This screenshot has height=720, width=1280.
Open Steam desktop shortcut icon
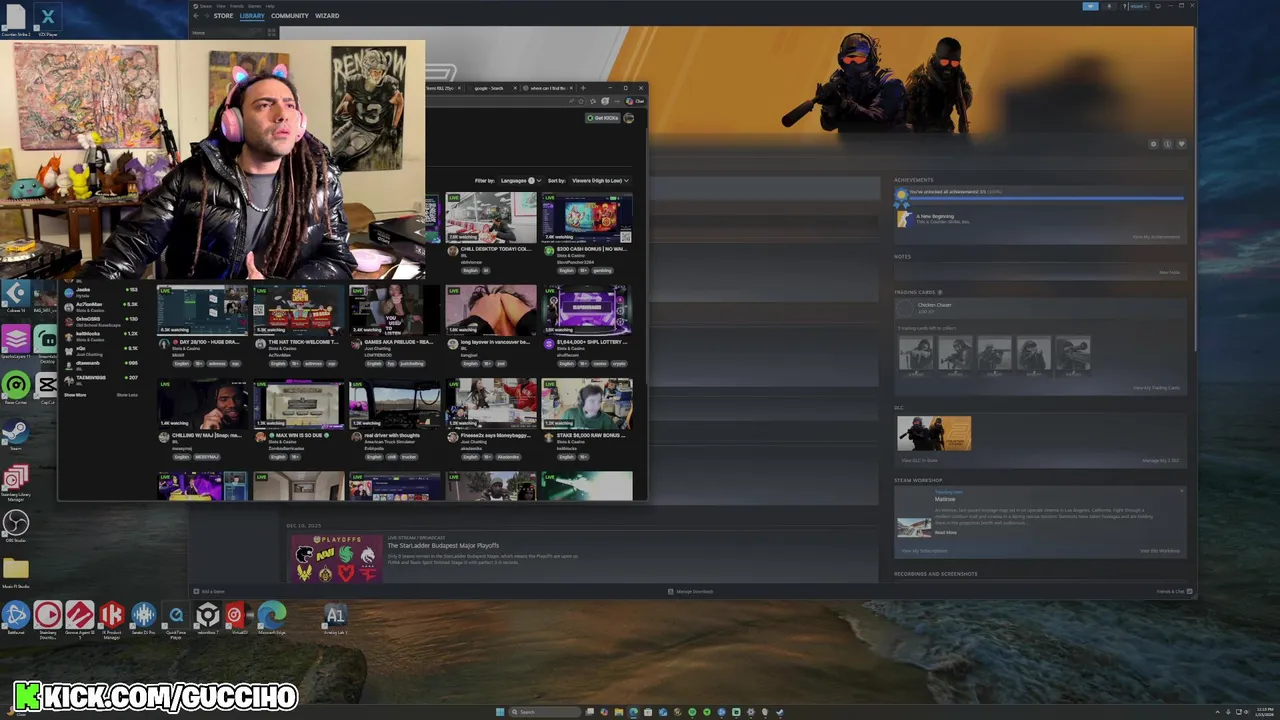click(x=15, y=433)
